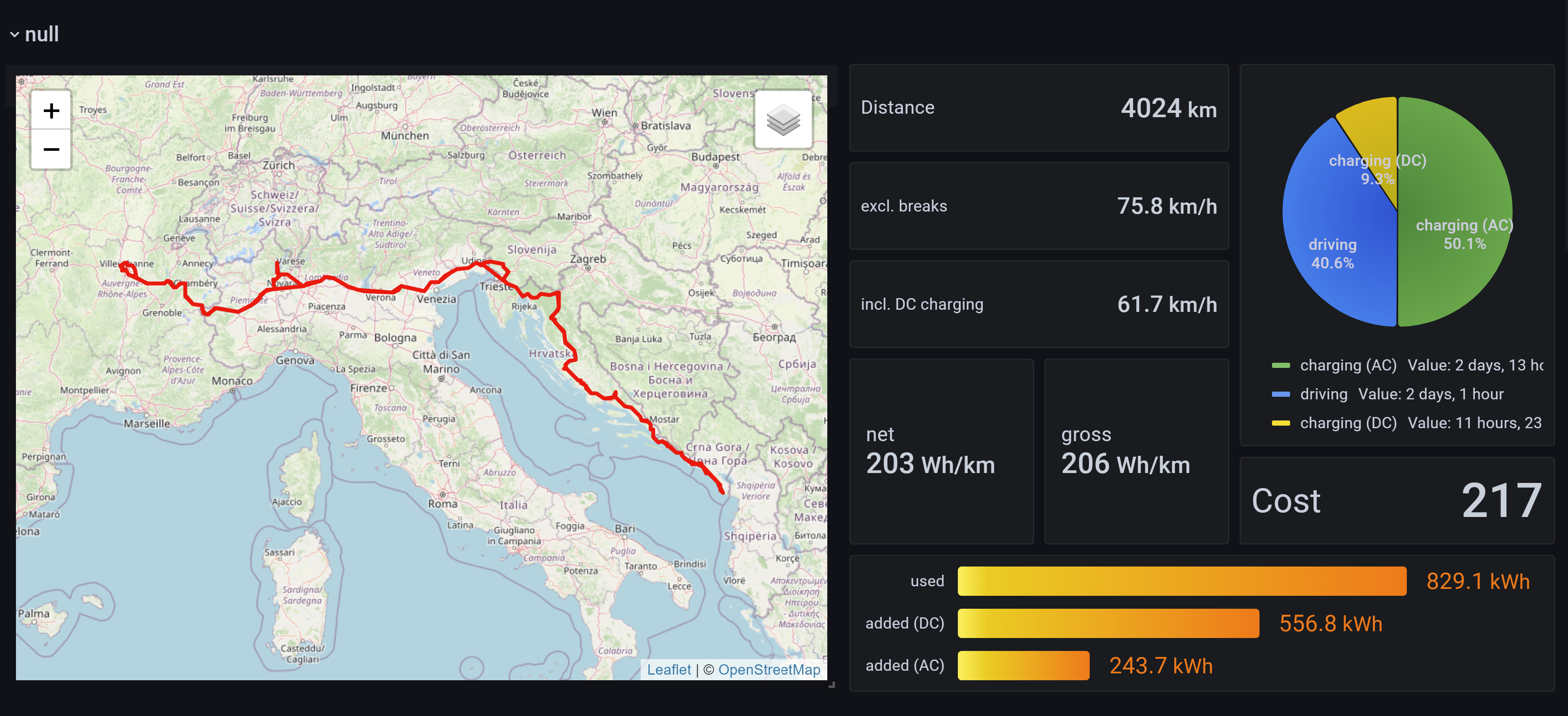1568x716 pixels.
Task: Select the Distance stat panel
Action: pyautogui.click(x=1038, y=108)
